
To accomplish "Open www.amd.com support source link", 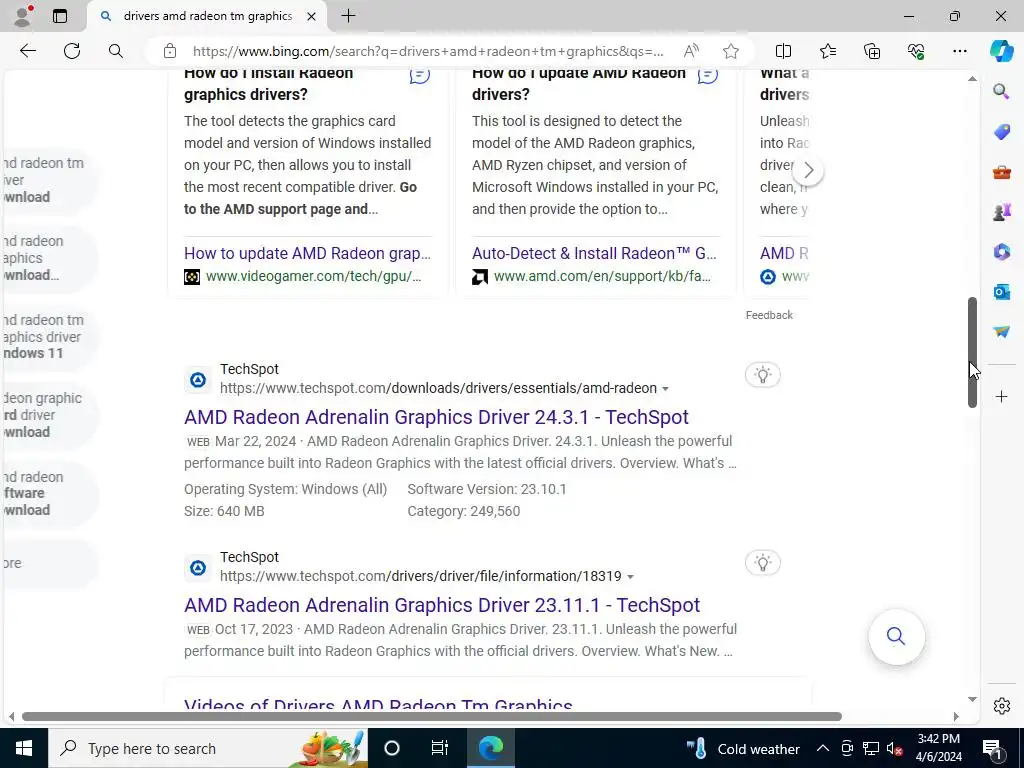I will (602, 276).
